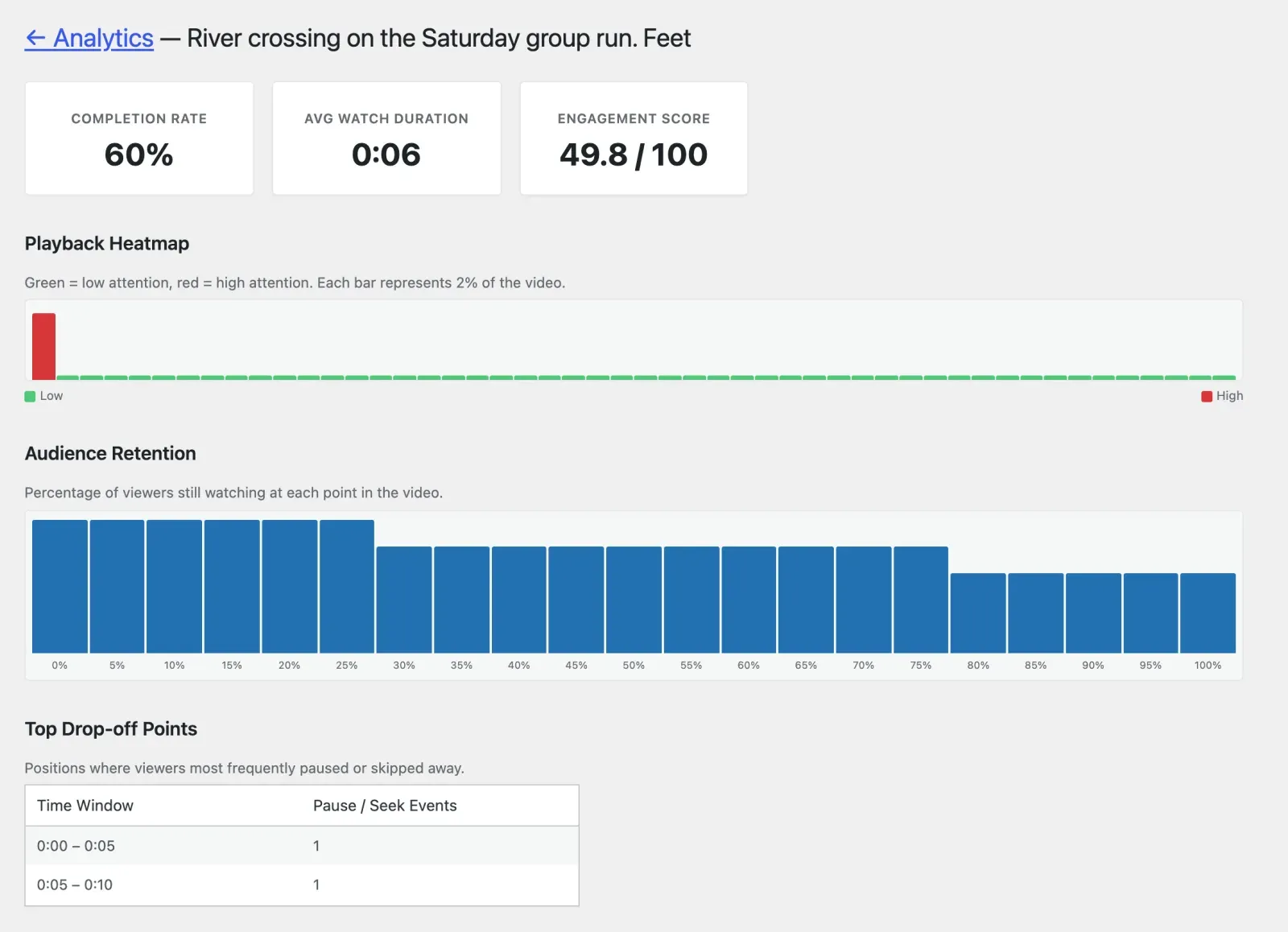Select the 0:05 – 0:10 time window row
The image size is (1288, 932).
[302, 885]
